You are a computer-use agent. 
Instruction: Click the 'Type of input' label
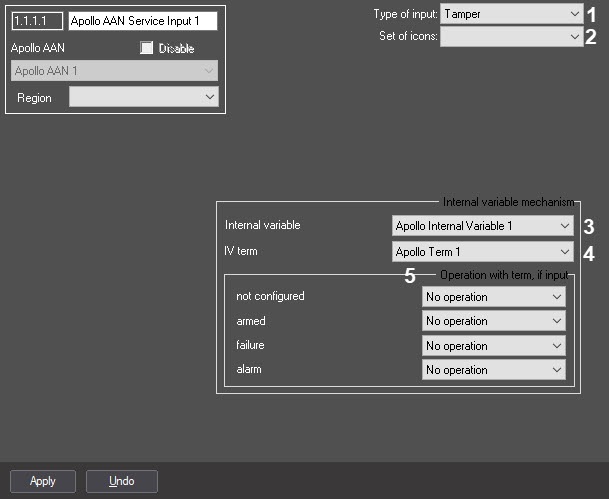405,14
